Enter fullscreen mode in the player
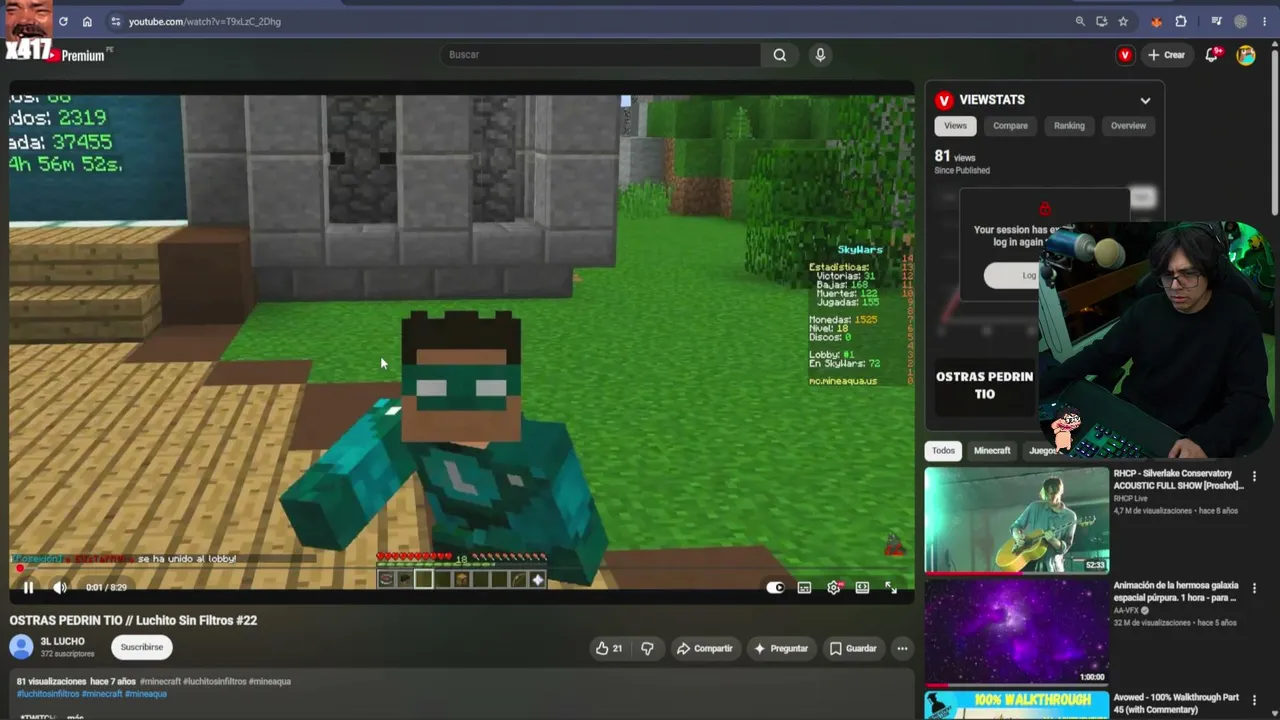This screenshot has height=720, width=1280. [x=891, y=588]
